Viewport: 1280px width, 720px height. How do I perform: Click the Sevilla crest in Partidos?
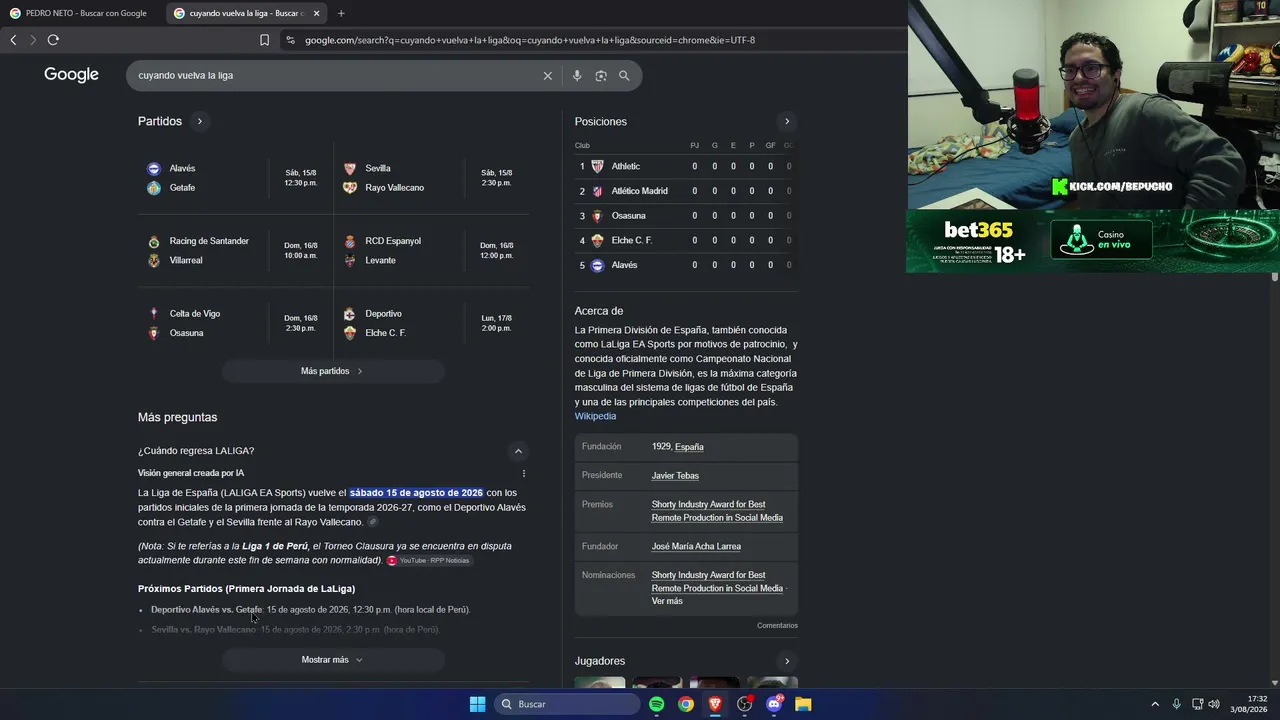click(x=350, y=169)
